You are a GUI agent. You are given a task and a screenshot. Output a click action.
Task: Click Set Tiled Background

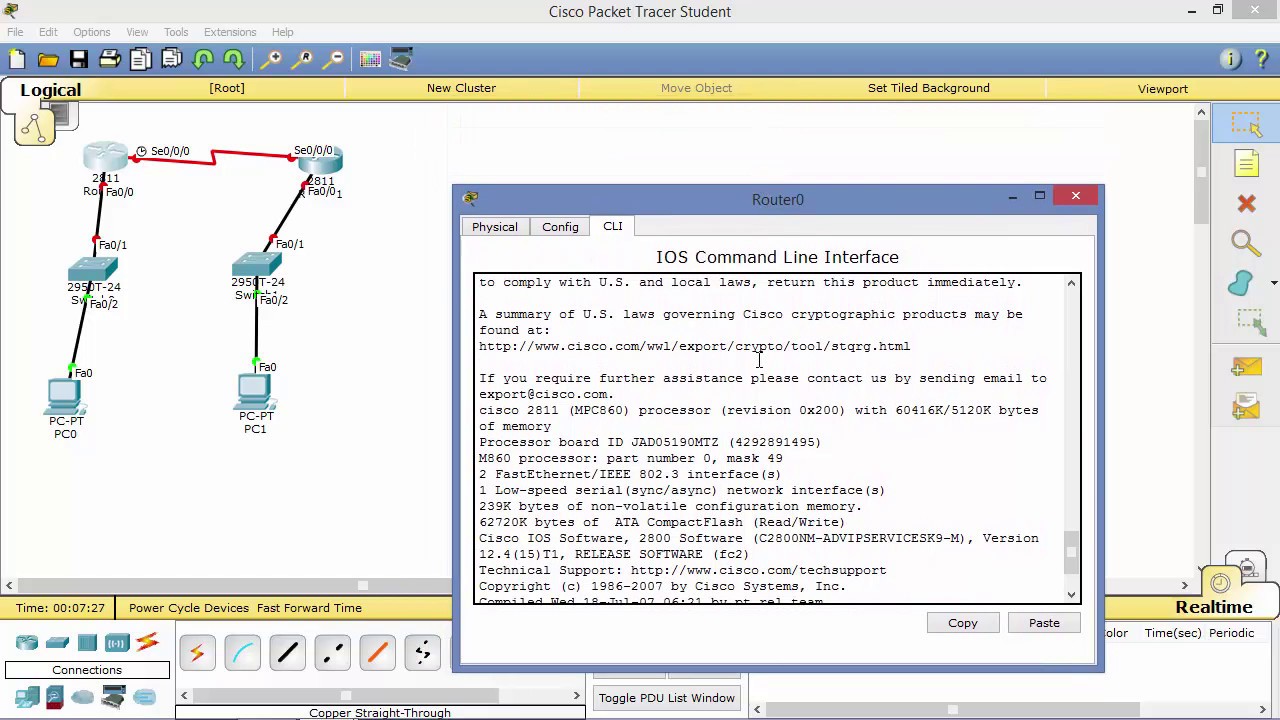click(929, 88)
